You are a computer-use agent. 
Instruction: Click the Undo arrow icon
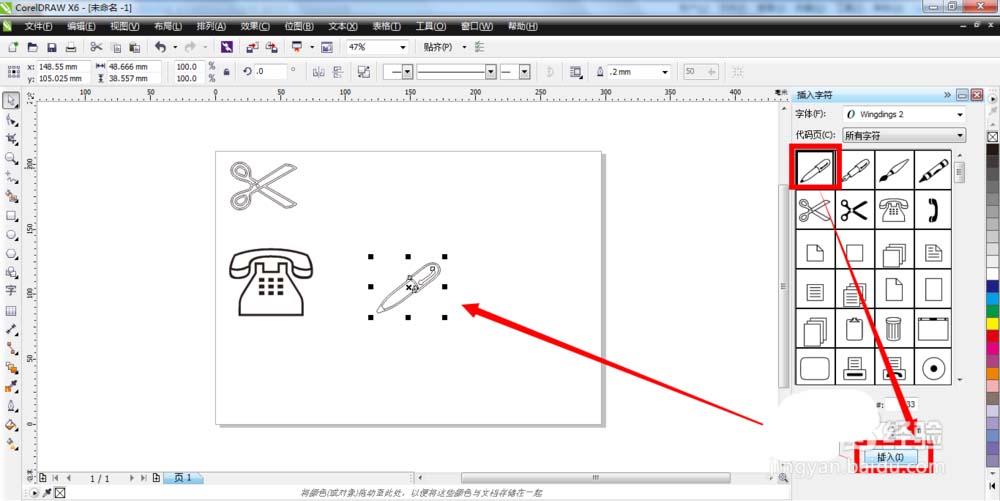pyautogui.click(x=160, y=47)
